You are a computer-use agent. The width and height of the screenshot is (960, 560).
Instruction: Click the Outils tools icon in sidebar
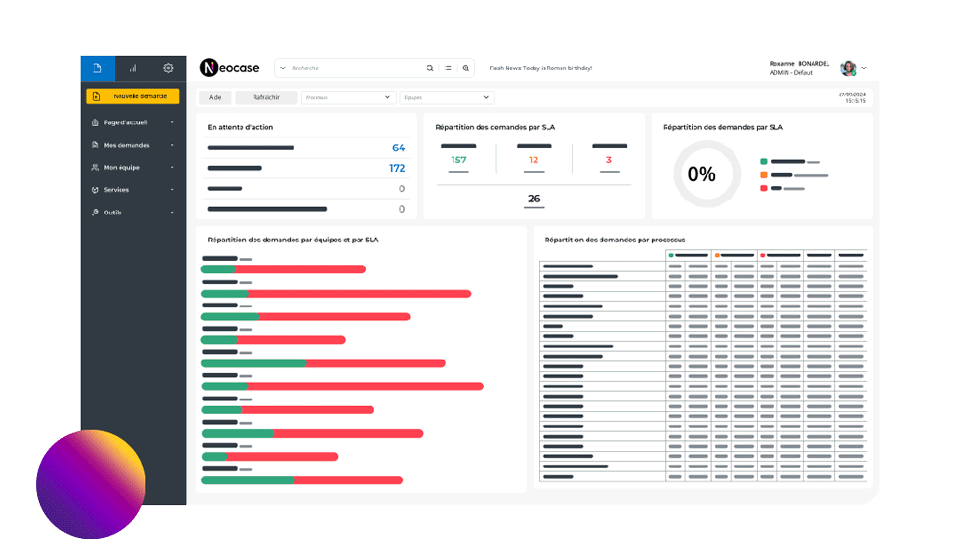point(95,212)
